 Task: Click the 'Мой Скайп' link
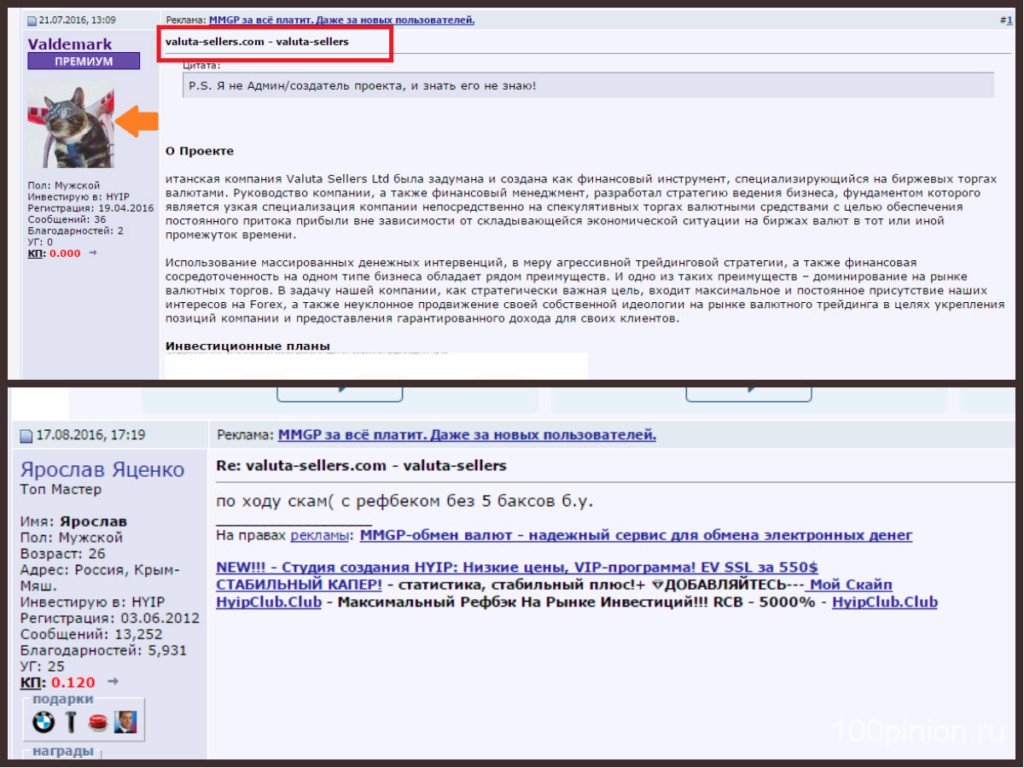coord(850,584)
